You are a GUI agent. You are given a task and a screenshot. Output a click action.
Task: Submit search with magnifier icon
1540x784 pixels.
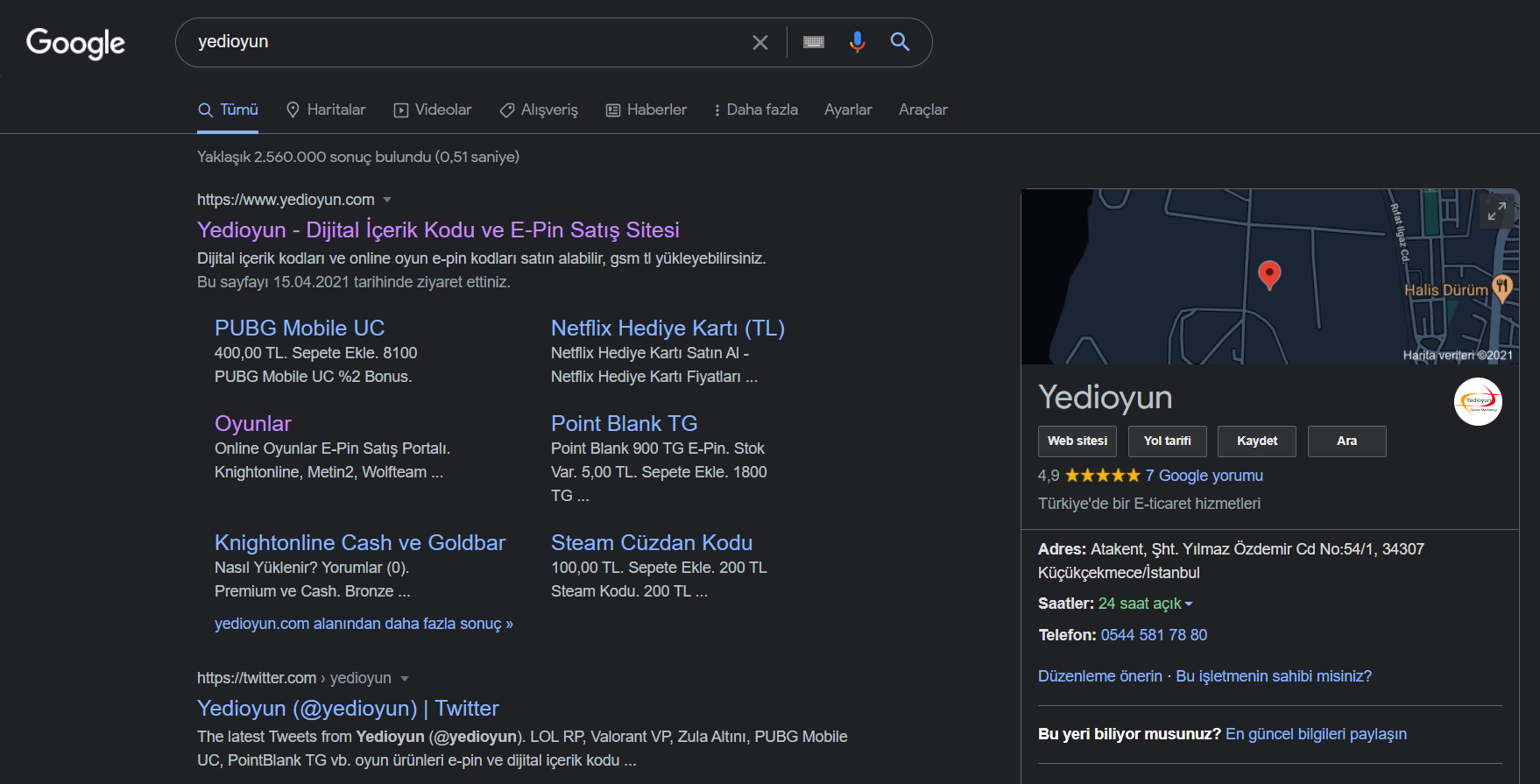click(900, 42)
